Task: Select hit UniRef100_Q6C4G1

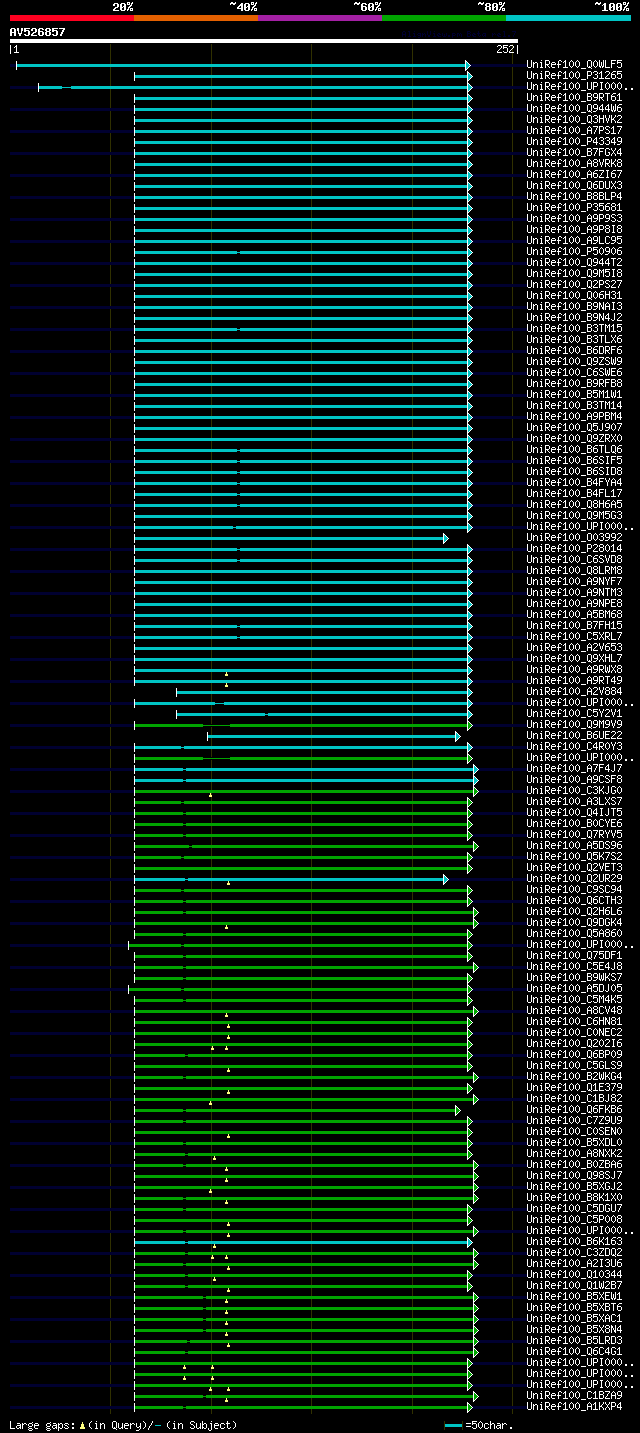Action: (x=574, y=1352)
